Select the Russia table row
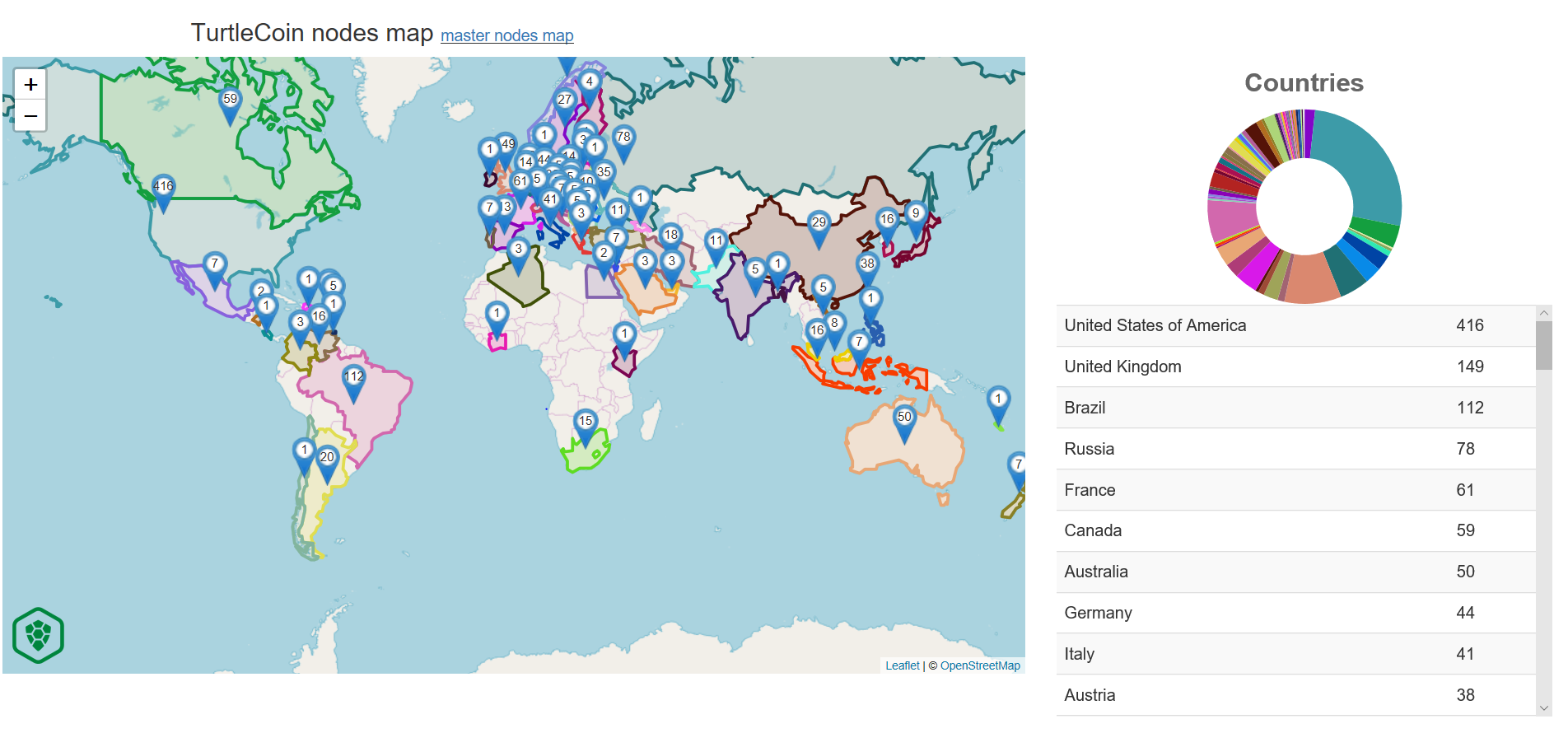The width and height of the screenshot is (1568, 747). pos(1295,449)
